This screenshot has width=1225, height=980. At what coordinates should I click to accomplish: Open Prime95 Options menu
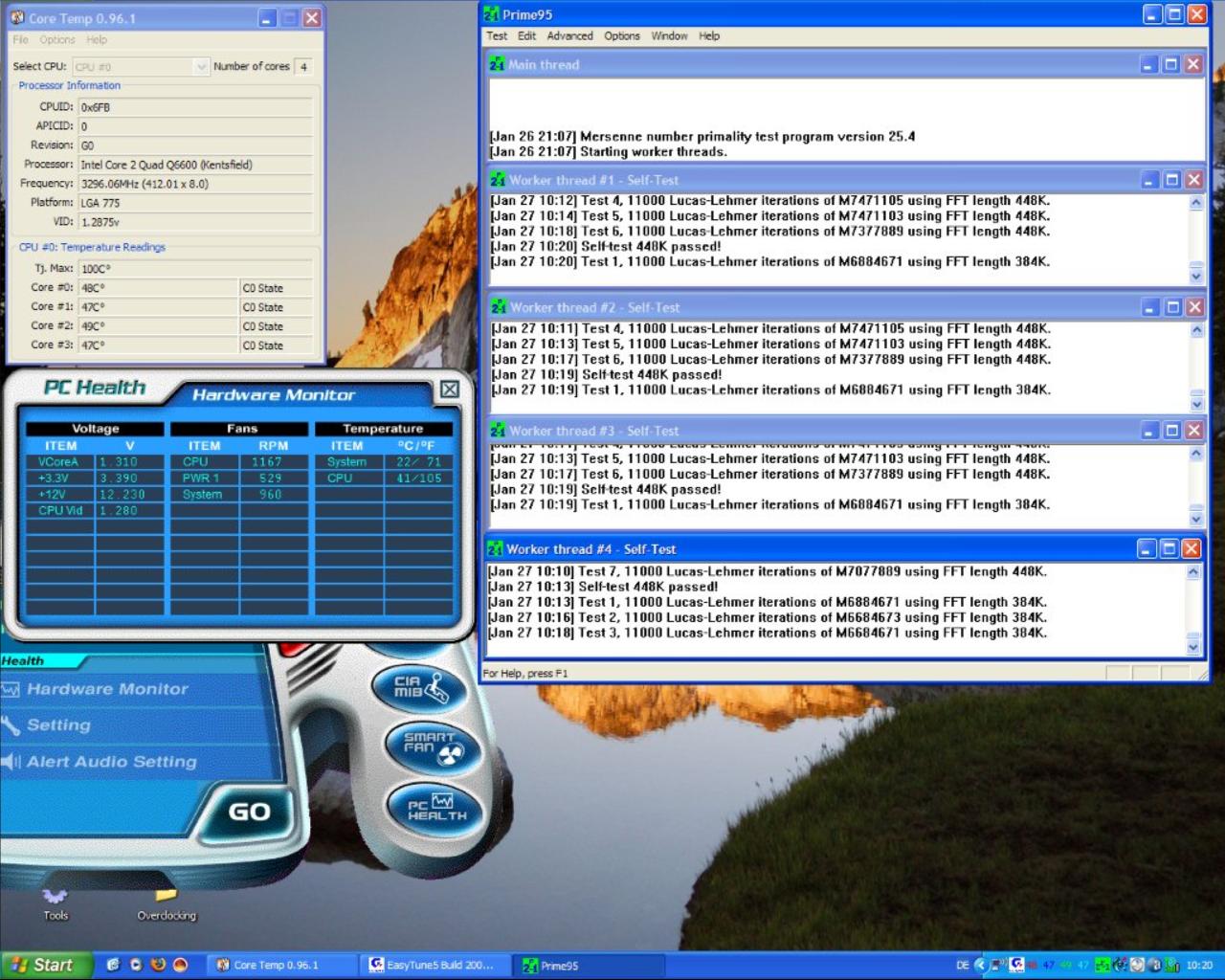(622, 36)
